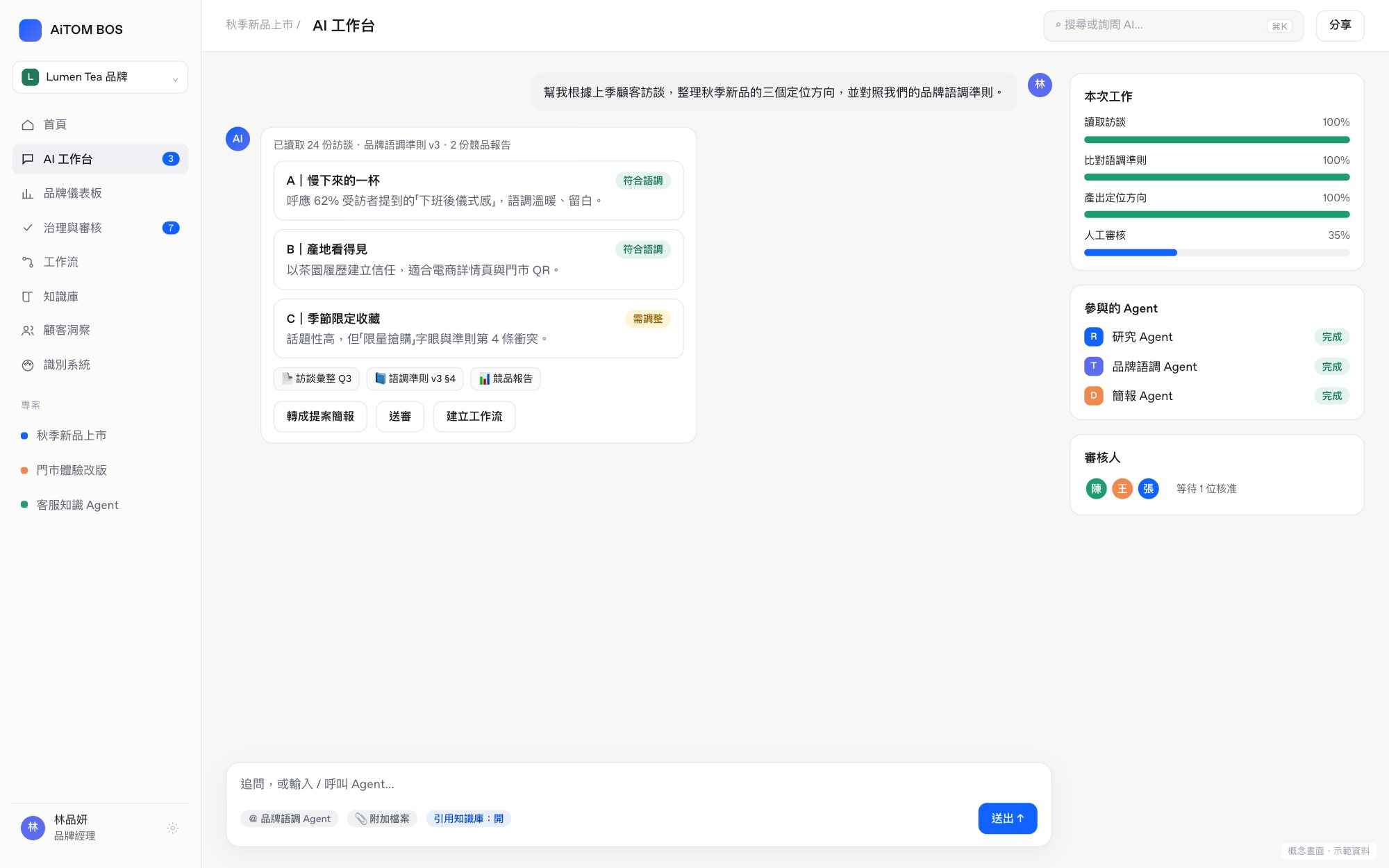
Task: Click the 讀取訪談 100% progress bar
Action: tap(1217, 140)
